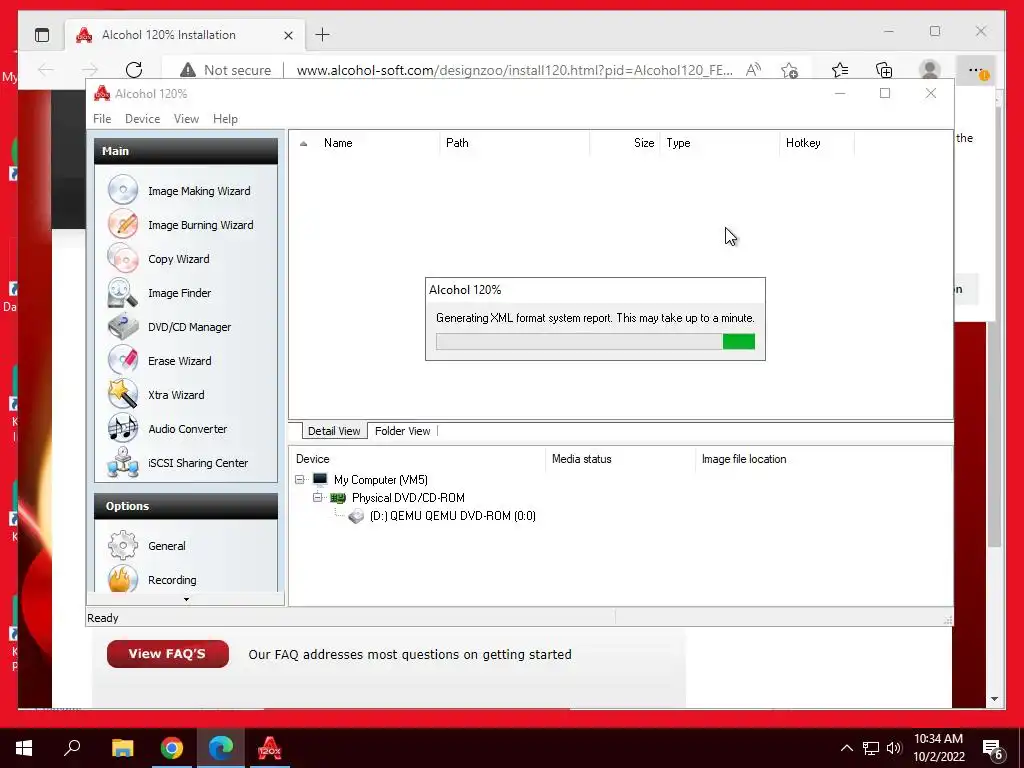This screenshot has height=768, width=1024.
Task: Click the taskbar clock showing 10:34 AM
Action: pyautogui.click(x=938, y=748)
